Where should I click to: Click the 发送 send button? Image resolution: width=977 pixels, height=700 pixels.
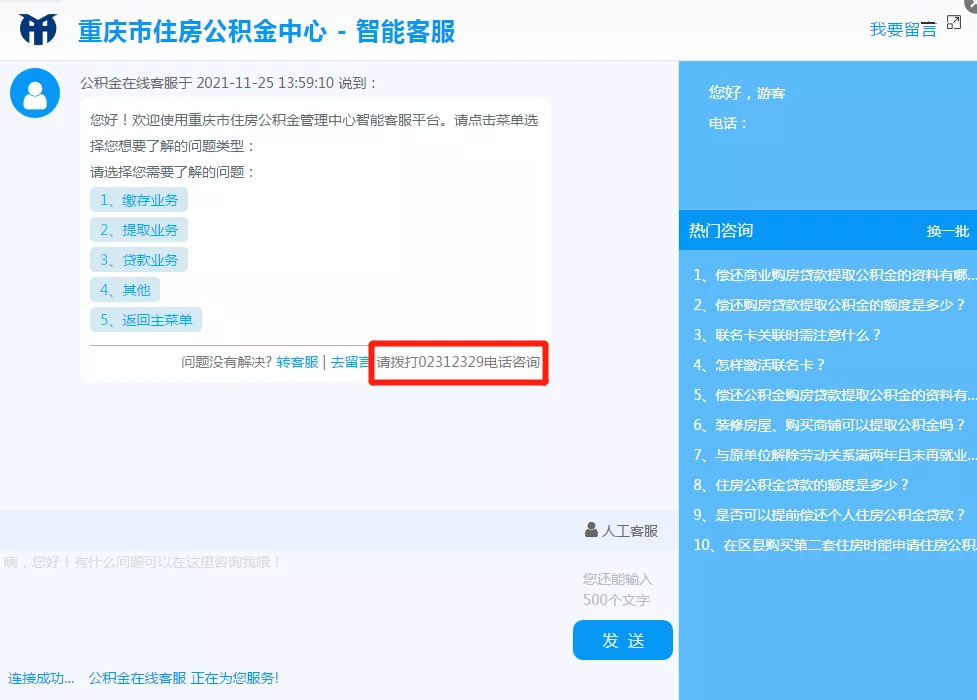622,640
